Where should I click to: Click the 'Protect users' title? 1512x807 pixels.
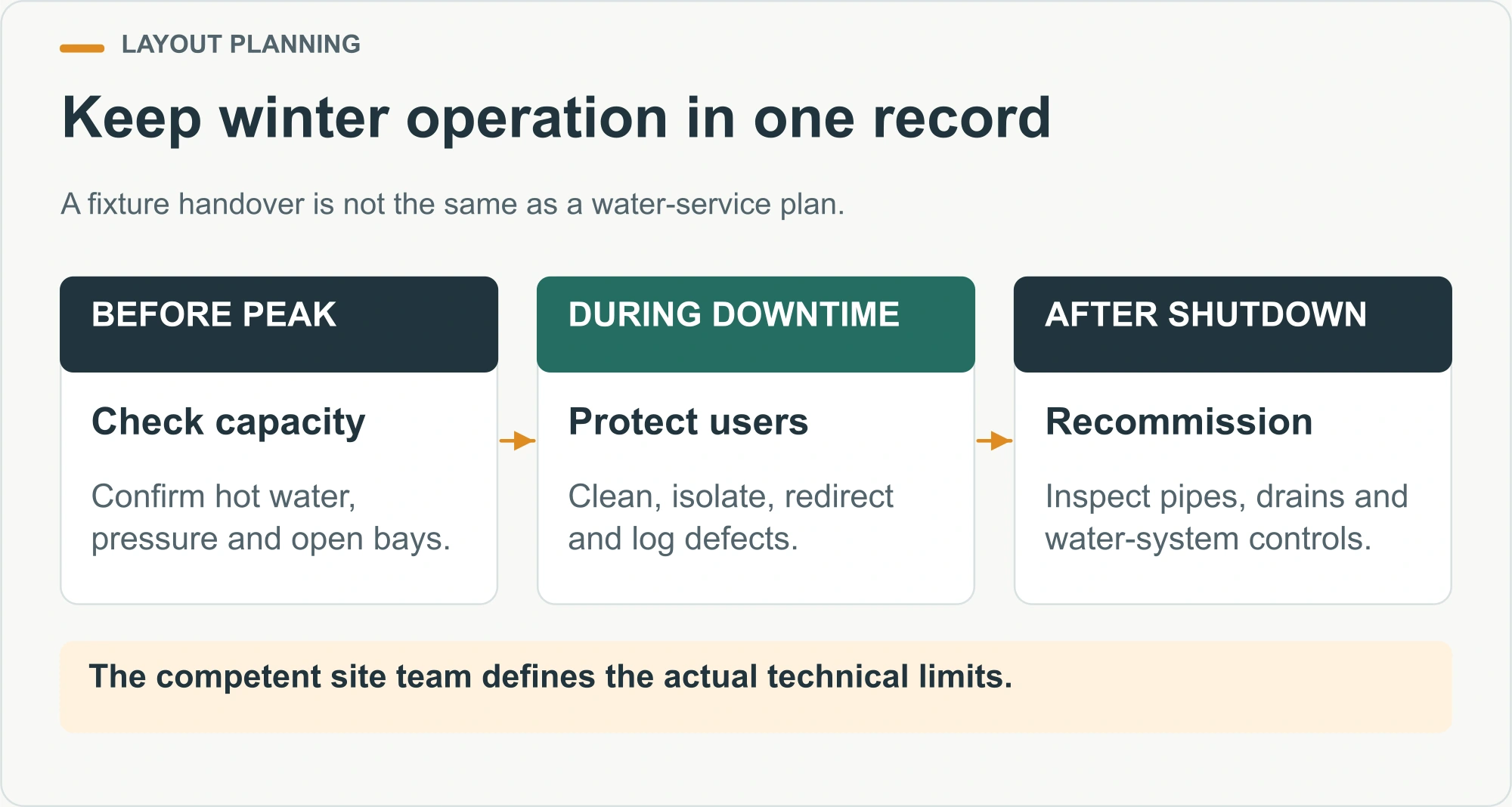[688, 422]
